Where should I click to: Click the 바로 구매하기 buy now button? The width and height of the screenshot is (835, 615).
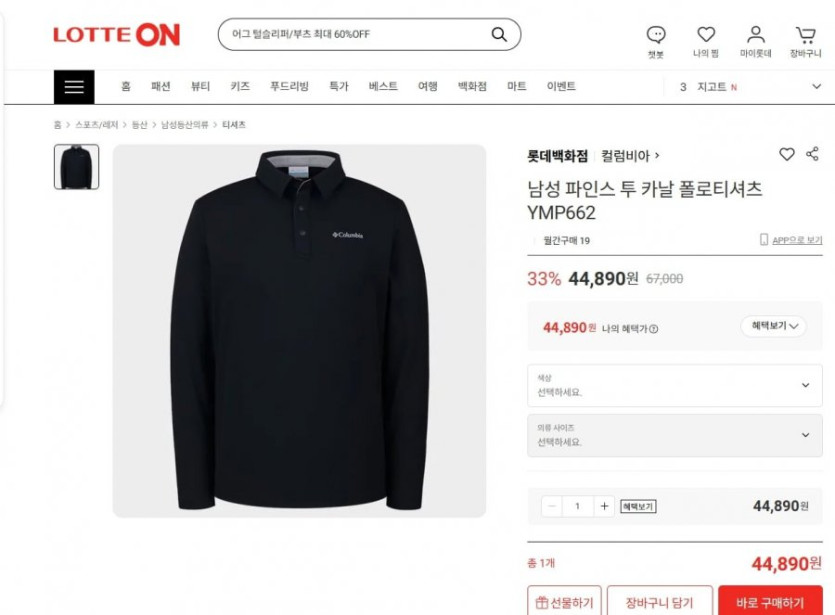point(770,601)
